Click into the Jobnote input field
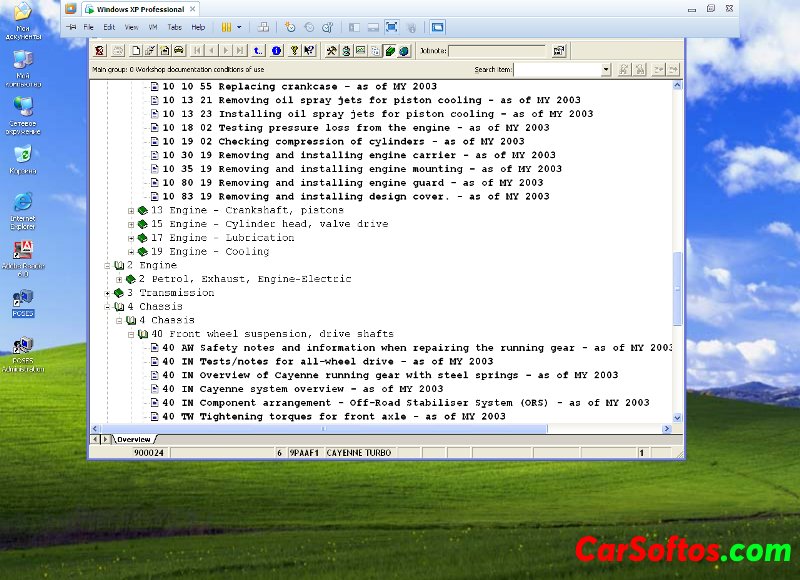 tap(497, 50)
